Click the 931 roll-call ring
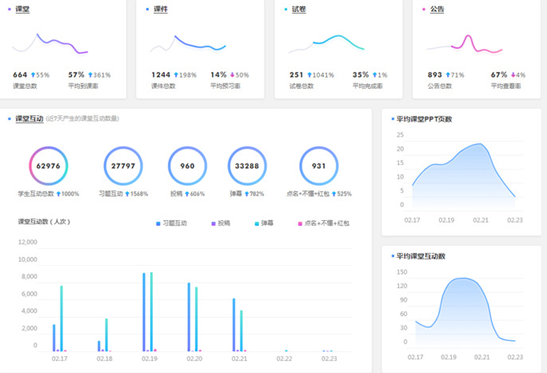The height and width of the screenshot is (373, 547). (319, 166)
